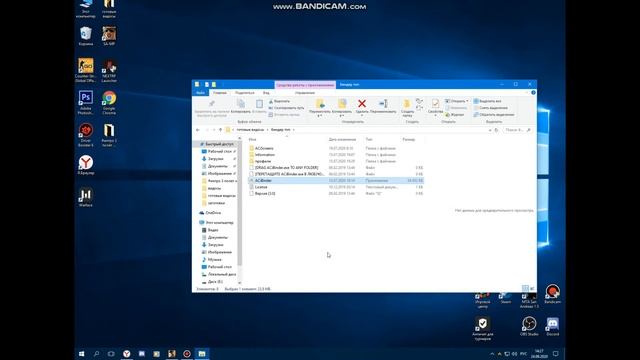Click the Pin to Quick access ribbon icon
The width and height of the screenshot is (640, 360).
click(212, 104)
